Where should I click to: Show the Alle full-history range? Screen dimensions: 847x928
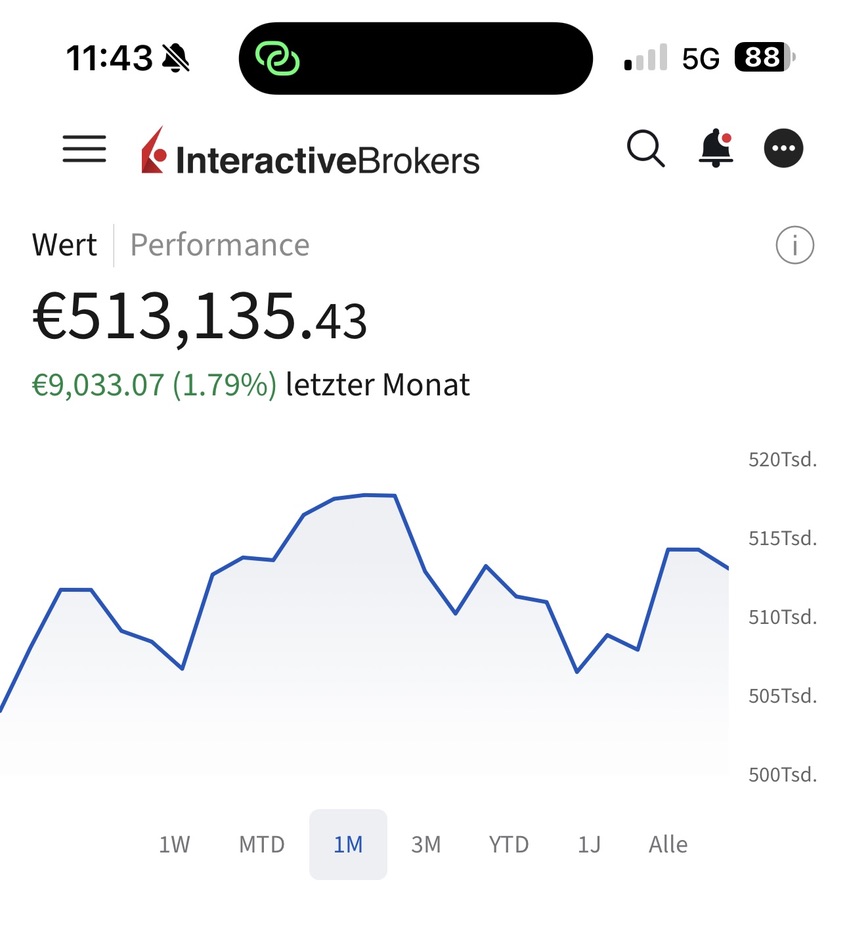668,845
